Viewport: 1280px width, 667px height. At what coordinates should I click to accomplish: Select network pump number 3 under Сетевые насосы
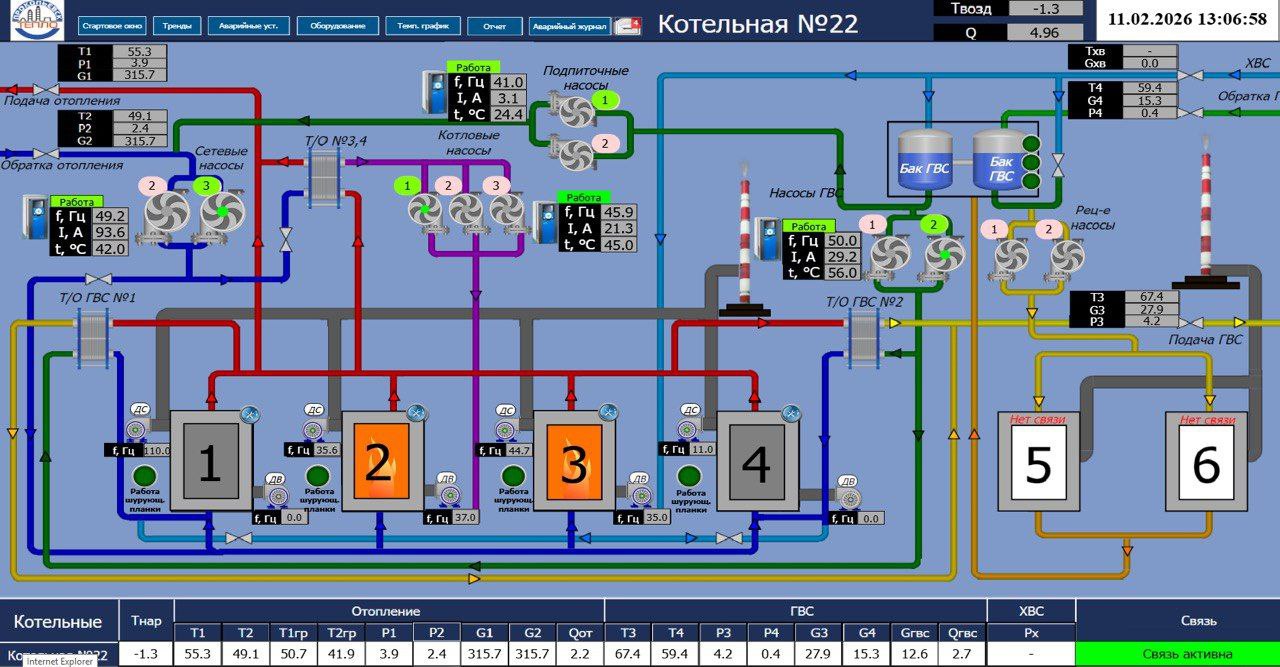click(224, 213)
